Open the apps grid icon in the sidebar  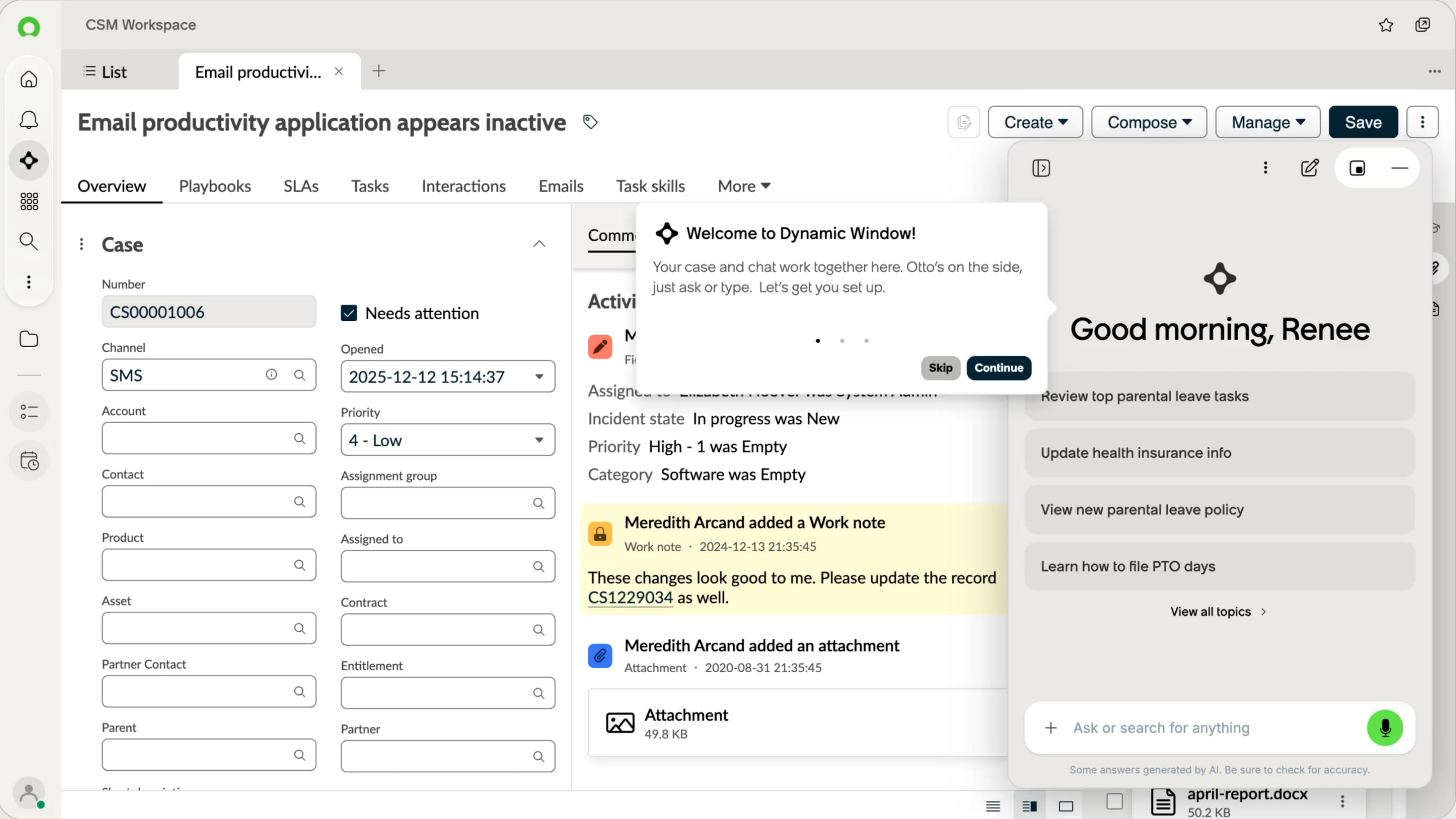[29, 201]
